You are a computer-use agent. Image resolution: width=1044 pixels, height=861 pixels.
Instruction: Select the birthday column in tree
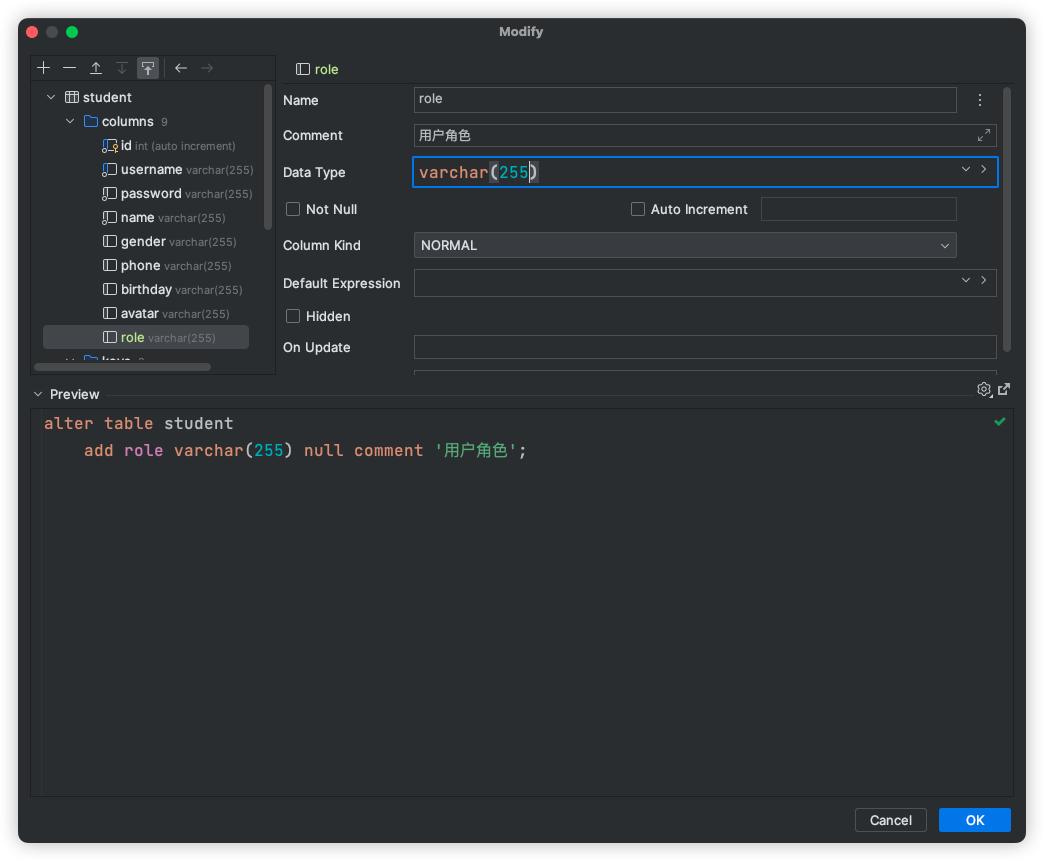coord(146,290)
